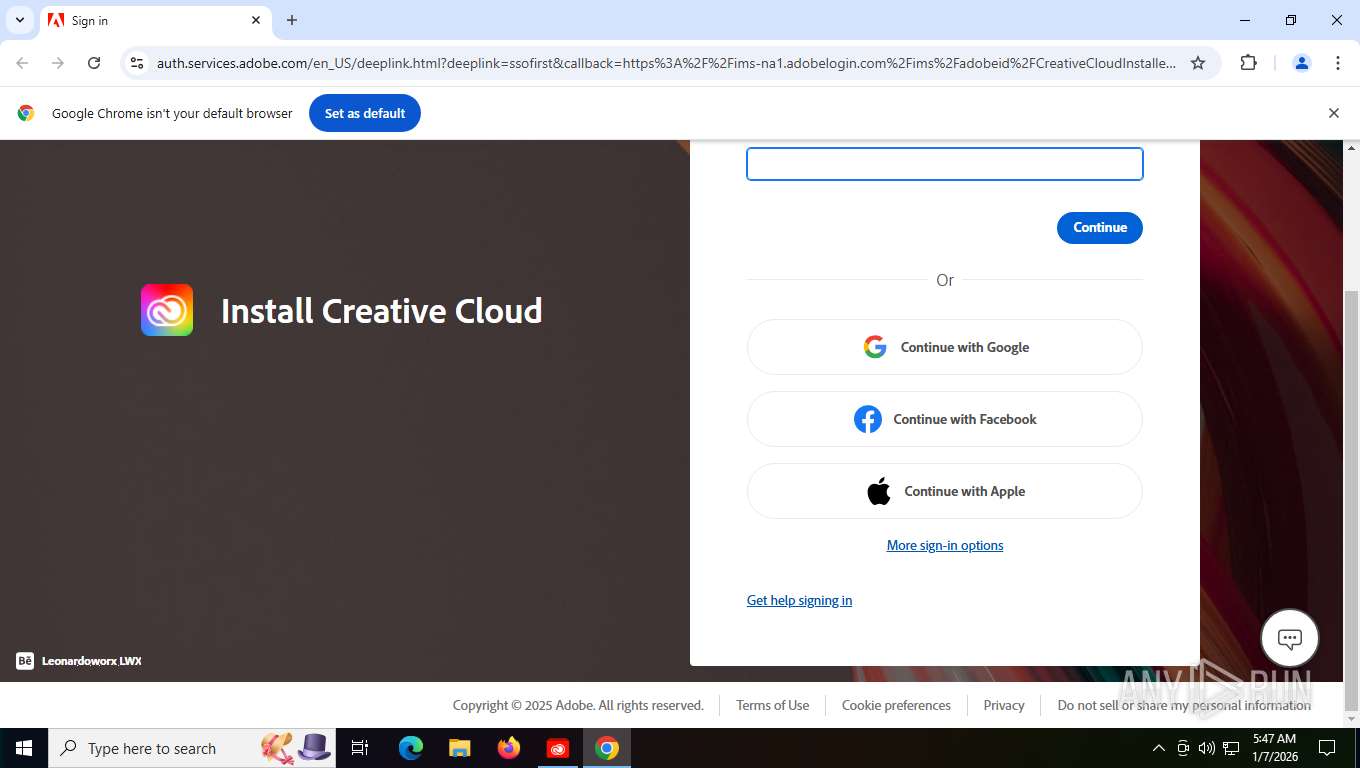This screenshot has width=1360, height=768.
Task: Open the volume speaker tray icon
Action: [1207, 748]
